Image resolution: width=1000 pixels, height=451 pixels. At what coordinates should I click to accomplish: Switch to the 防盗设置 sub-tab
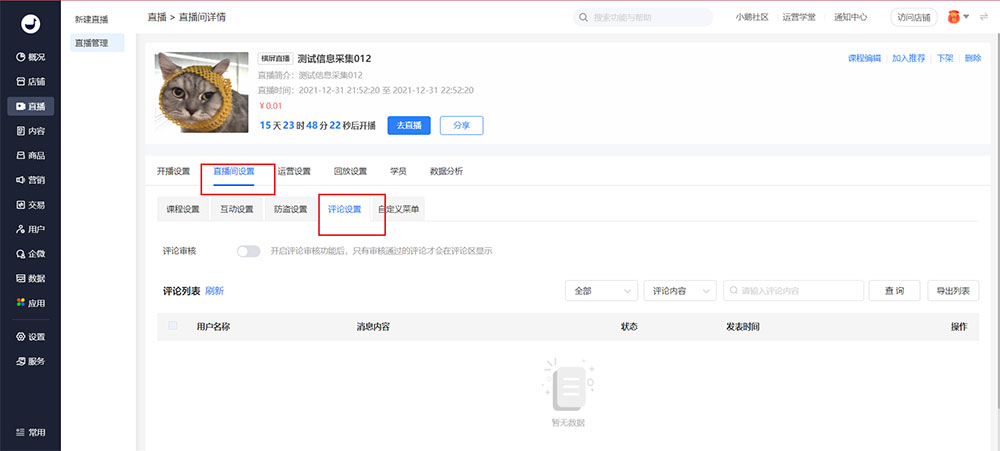(290, 209)
